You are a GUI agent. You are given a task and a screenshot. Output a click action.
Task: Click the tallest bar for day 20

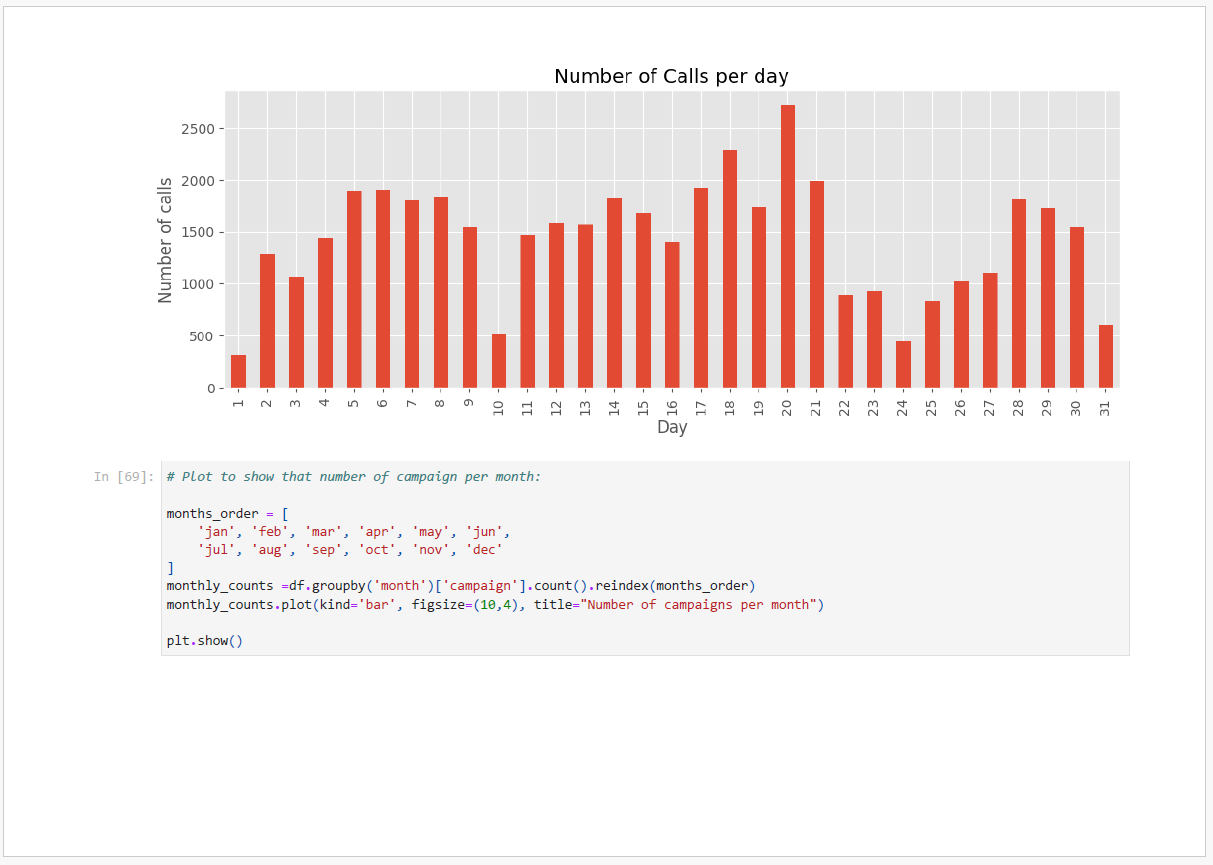click(x=787, y=246)
